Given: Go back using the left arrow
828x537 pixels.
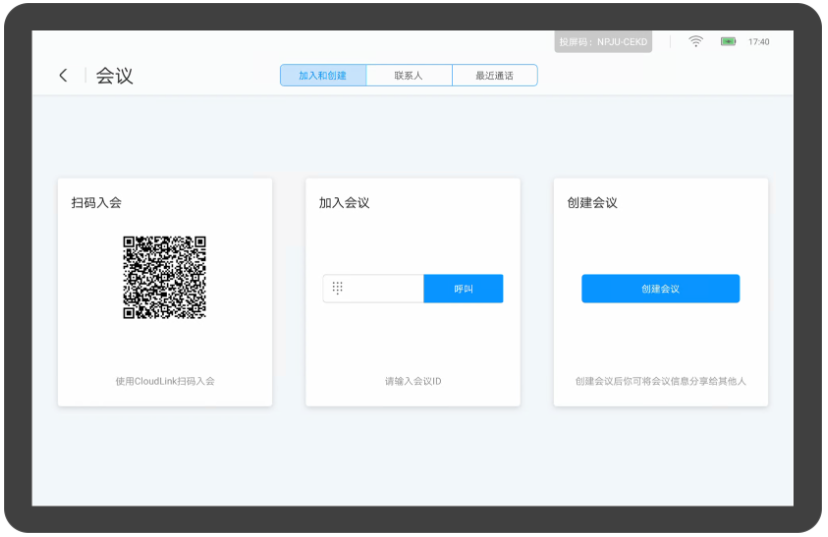Looking at the screenshot, I should tap(63, 76).
